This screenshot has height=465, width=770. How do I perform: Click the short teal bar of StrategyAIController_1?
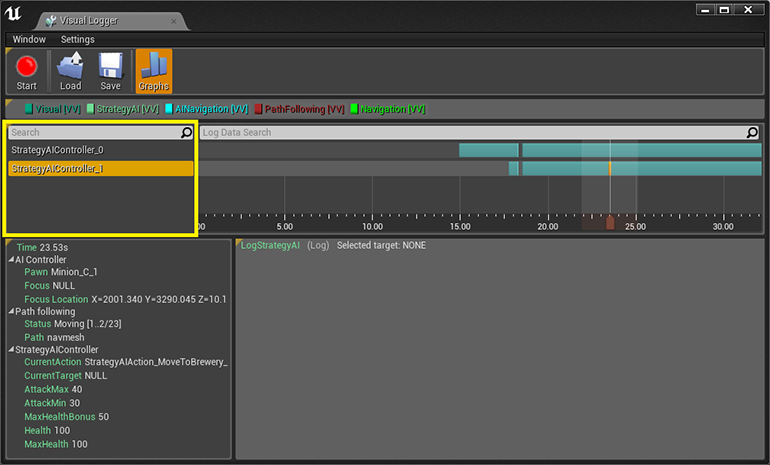tap(514, 168)
